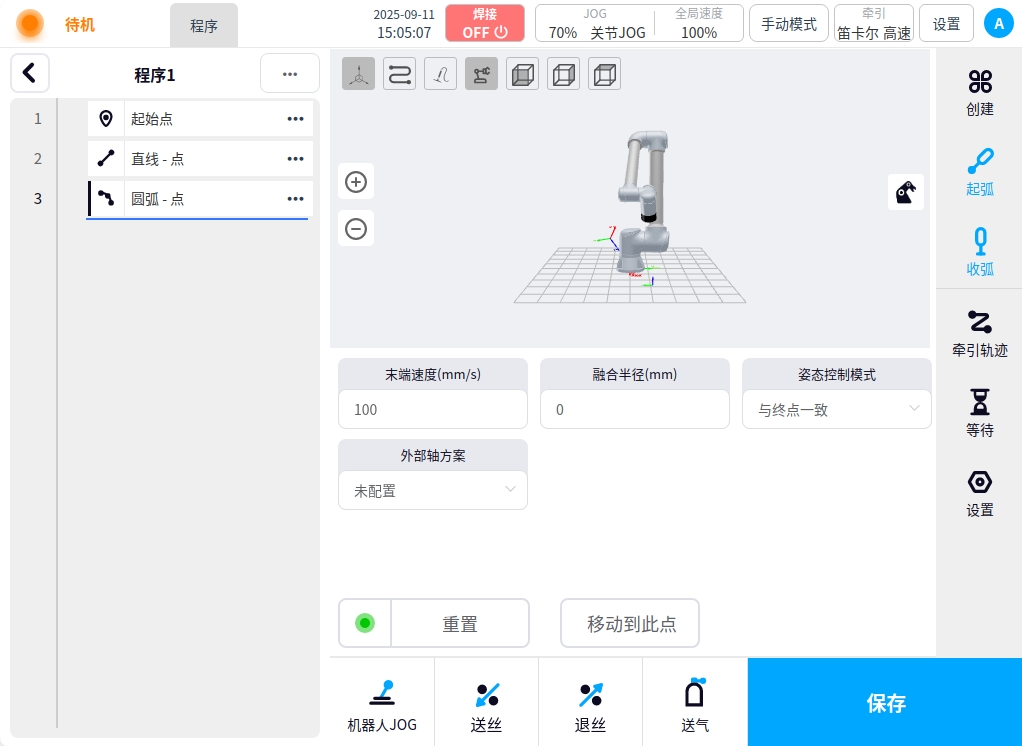Image resolution: width=1022 pixels, height=746 pixels.
Task: Toggle the coordinate axes display icon
Action: pyautogui.click(x=358, y=75)
